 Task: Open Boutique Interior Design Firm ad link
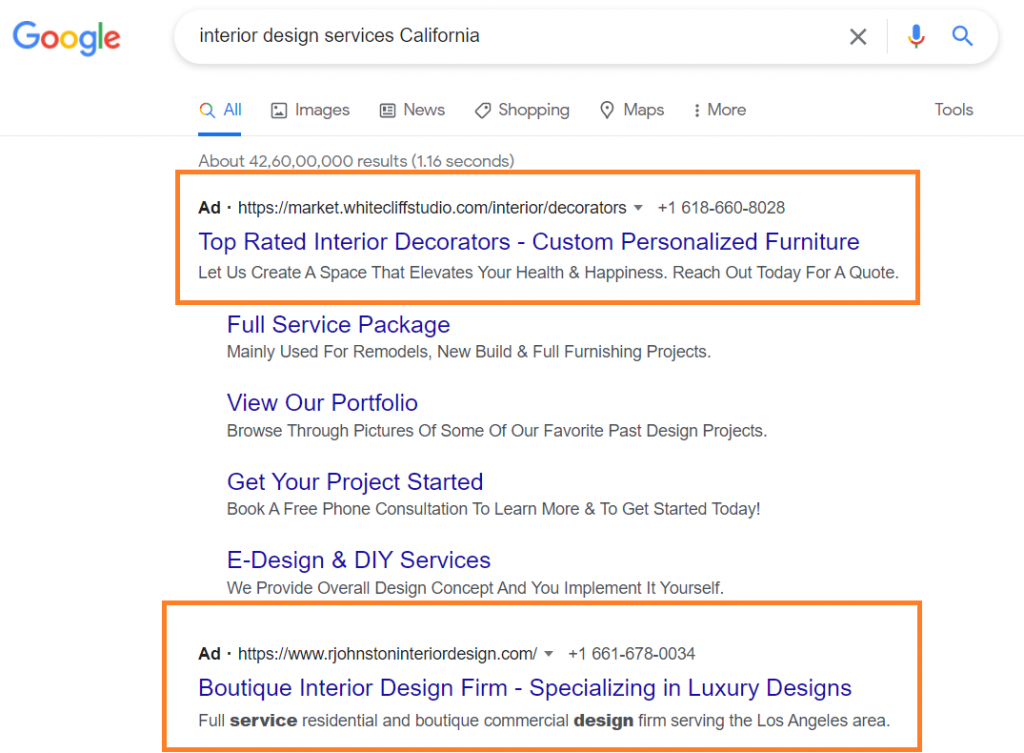524,688
